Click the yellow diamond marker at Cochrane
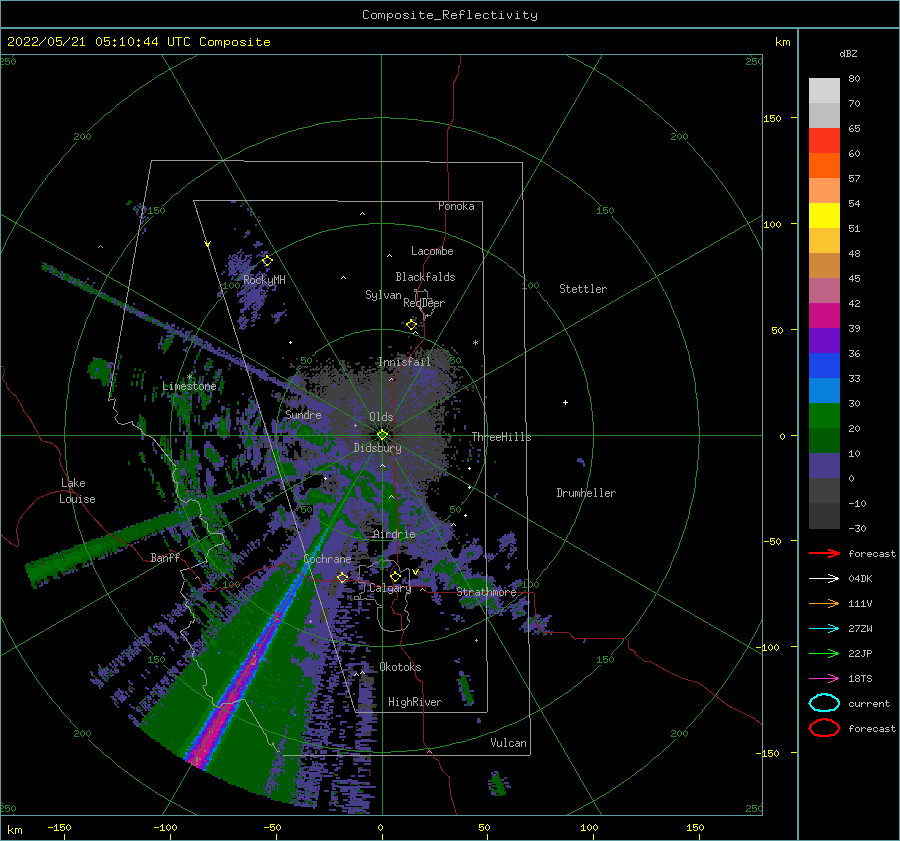 point(342,577)
